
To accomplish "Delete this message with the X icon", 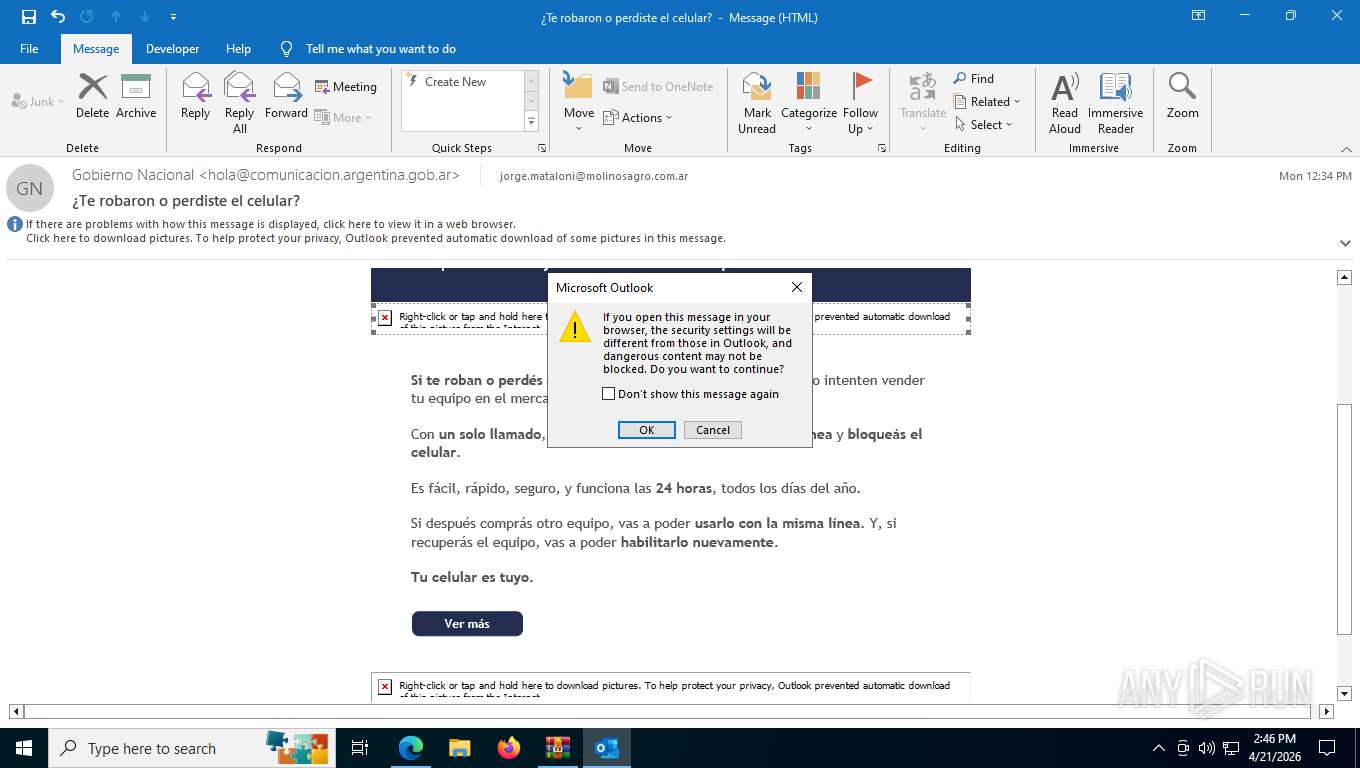I will pos(92,96).
